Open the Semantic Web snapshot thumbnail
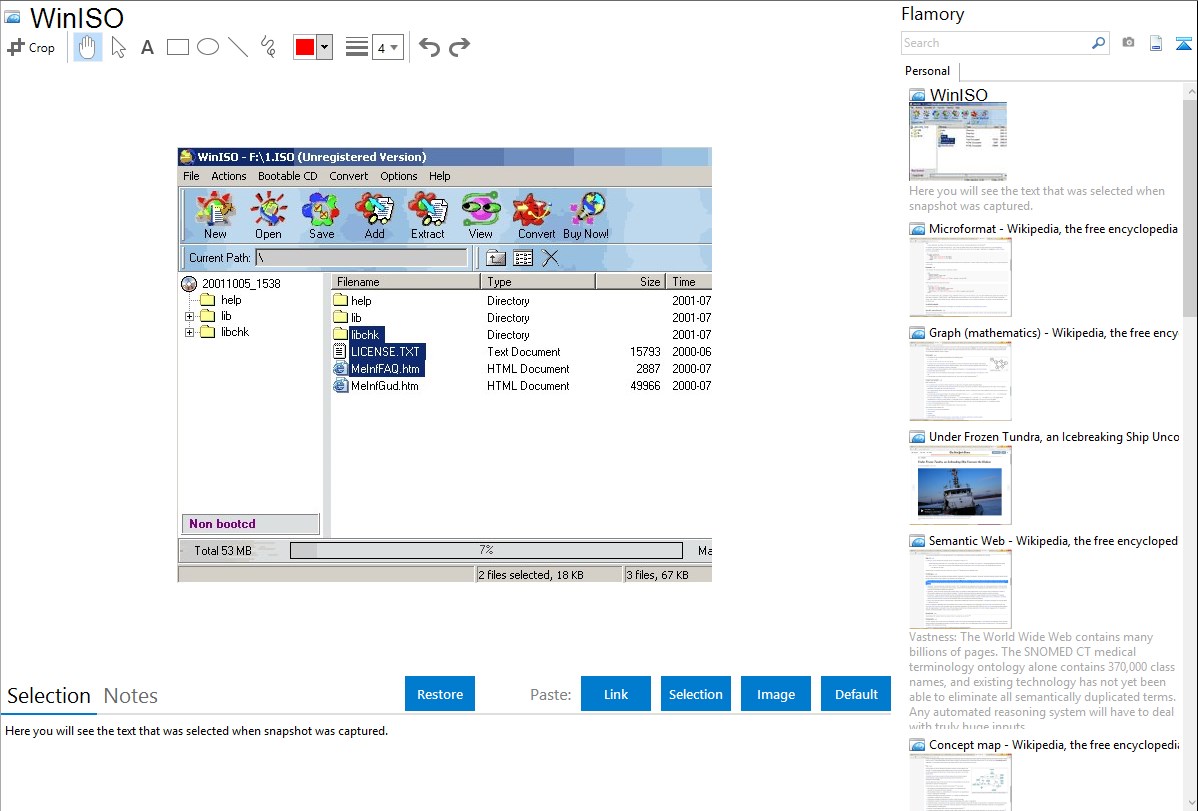Screen dimensions: 1198x811 tap(960, 589)
